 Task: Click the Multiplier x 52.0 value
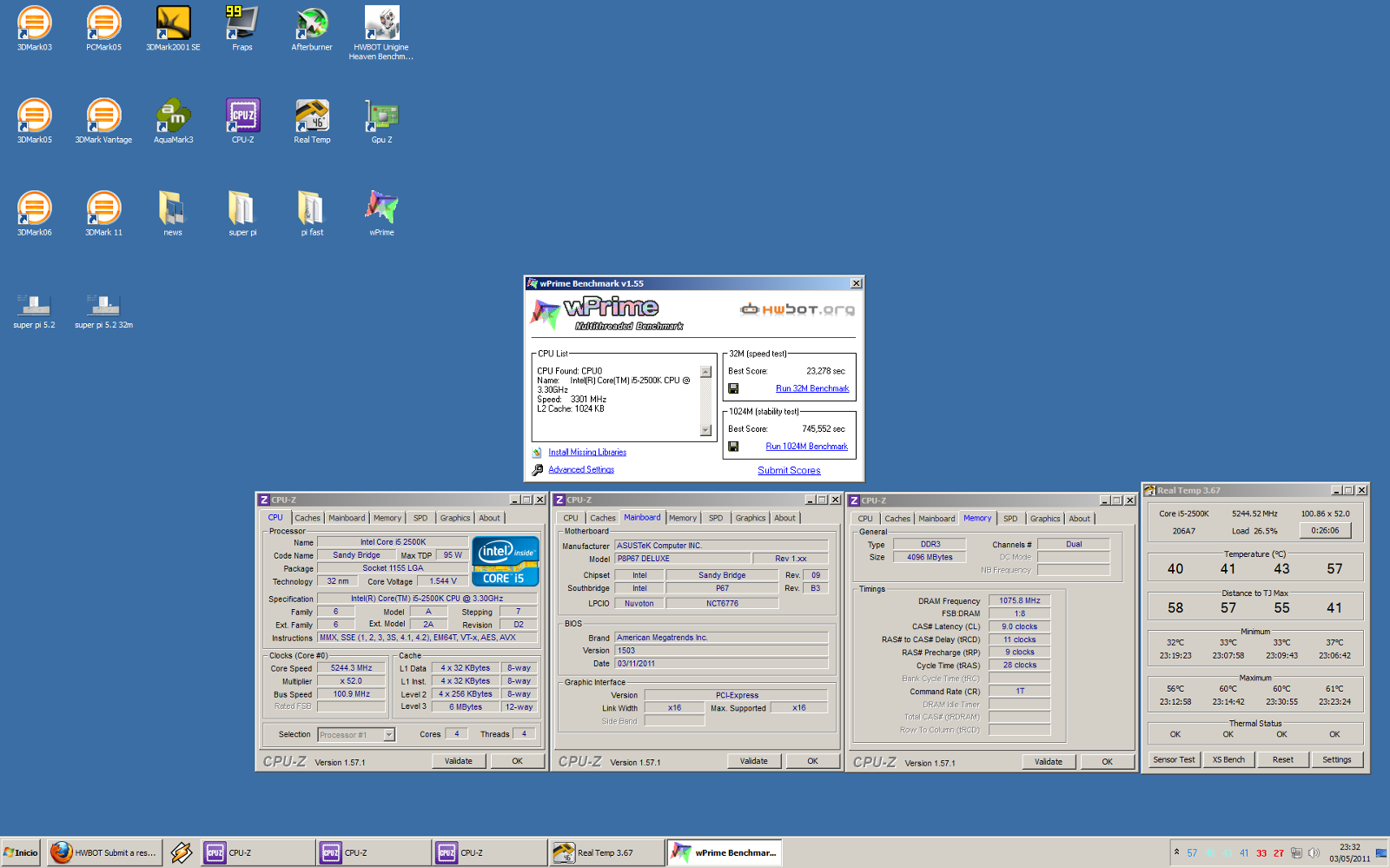(x=352, y=681)
